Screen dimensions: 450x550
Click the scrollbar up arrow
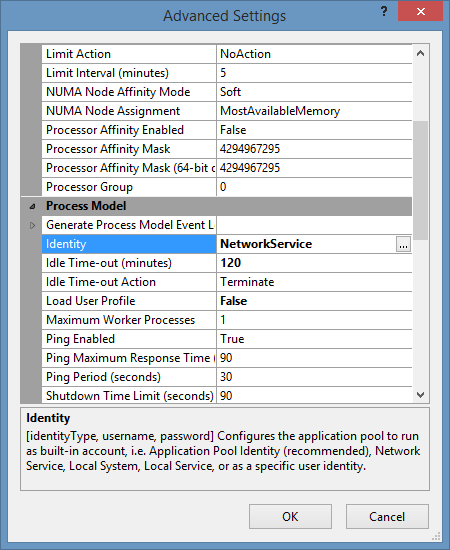coord(421,54)
